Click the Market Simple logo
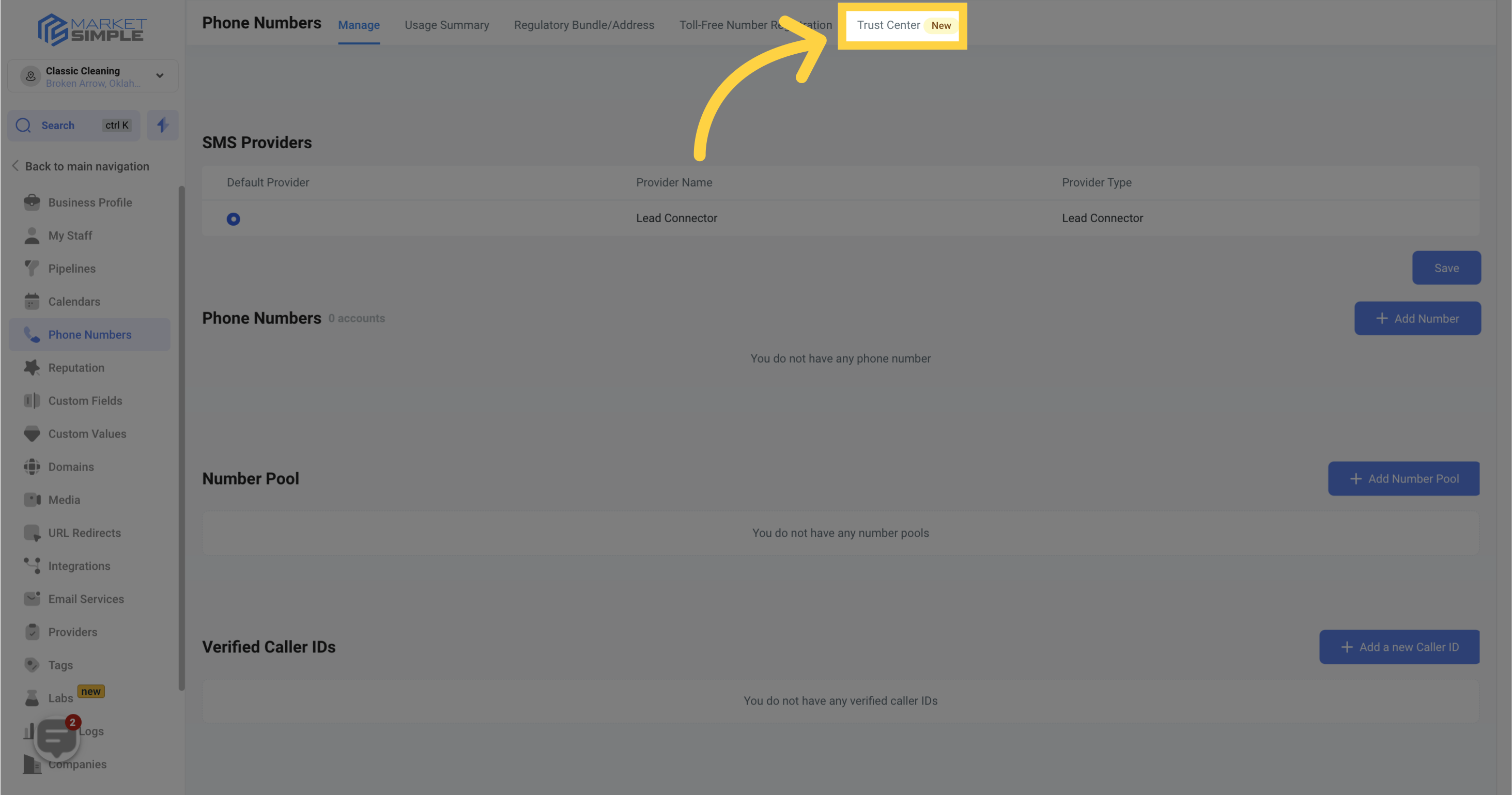 click(92, 30)
